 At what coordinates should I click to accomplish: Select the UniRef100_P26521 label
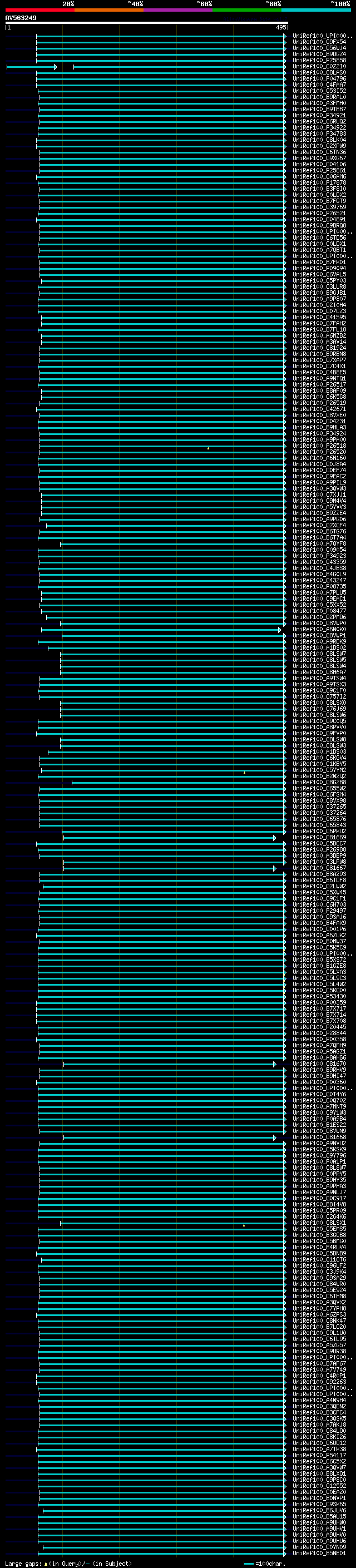pos(319,213)
